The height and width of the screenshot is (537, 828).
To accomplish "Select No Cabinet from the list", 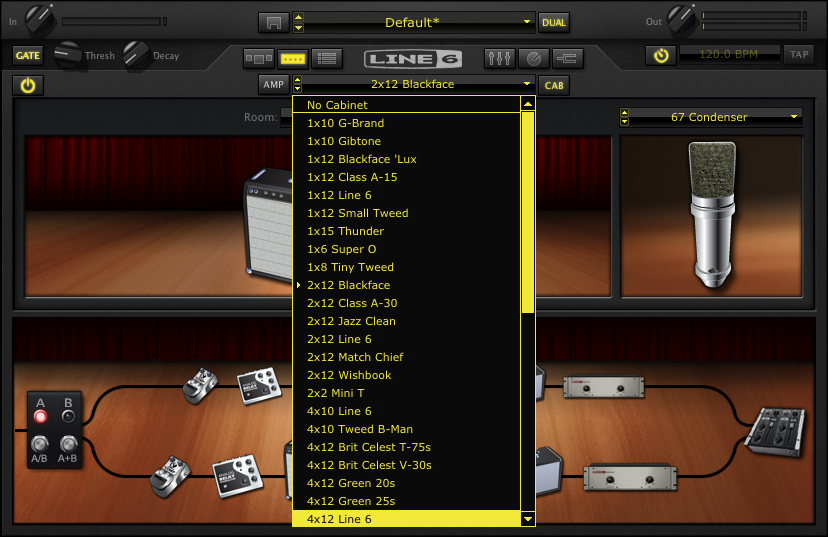I will click(x=406, y=105).
